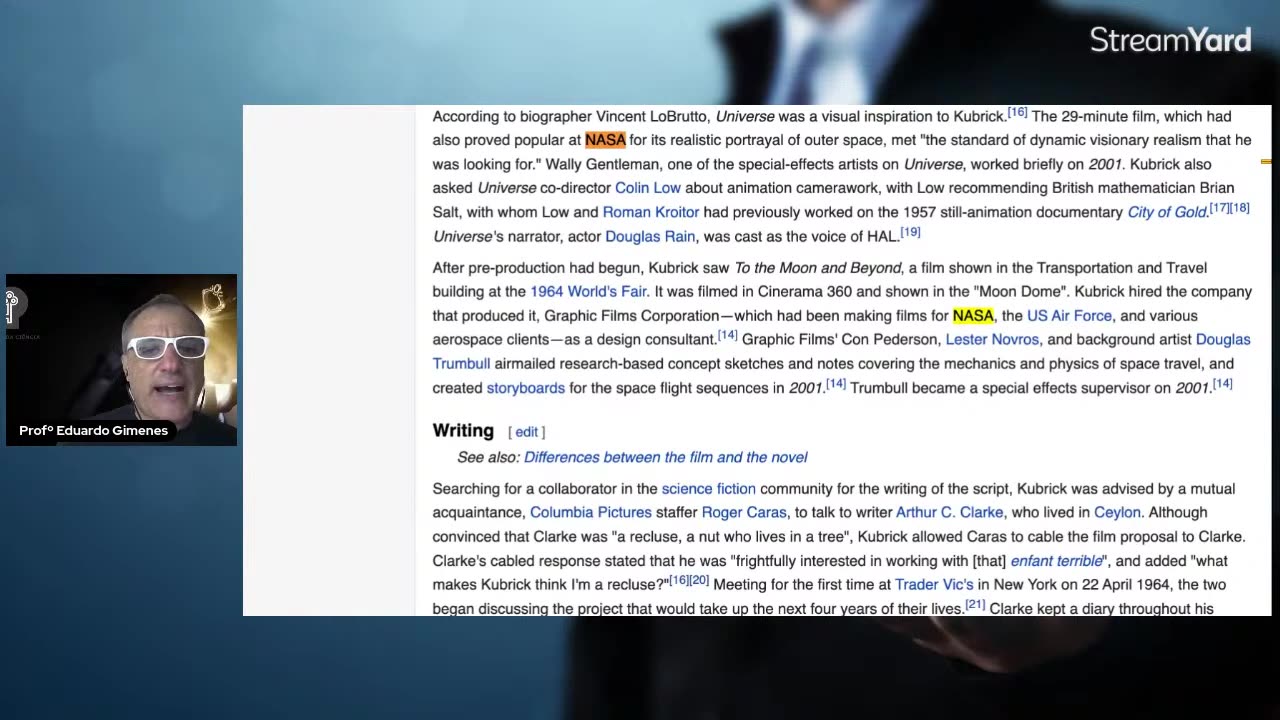Open the Roman Kroitor link
1280x720 pixels.
pyautogui.click(x=650, y=212)
